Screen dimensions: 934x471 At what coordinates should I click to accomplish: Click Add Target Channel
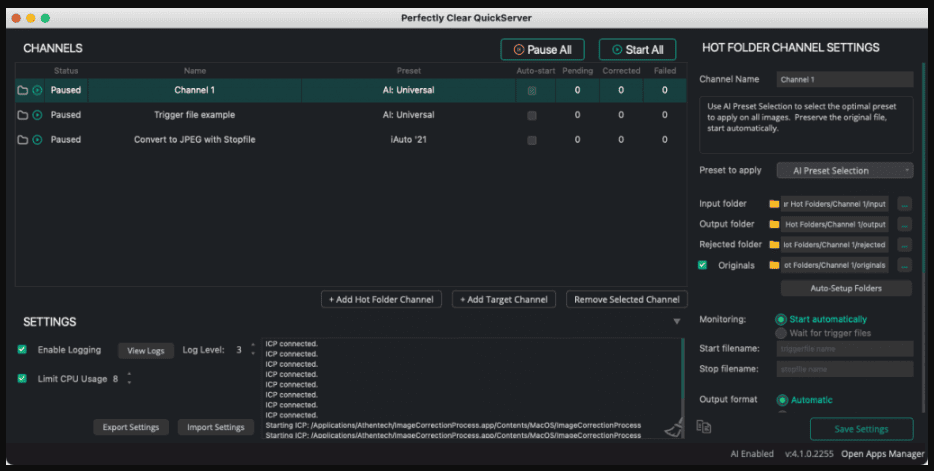click(504, 300)
